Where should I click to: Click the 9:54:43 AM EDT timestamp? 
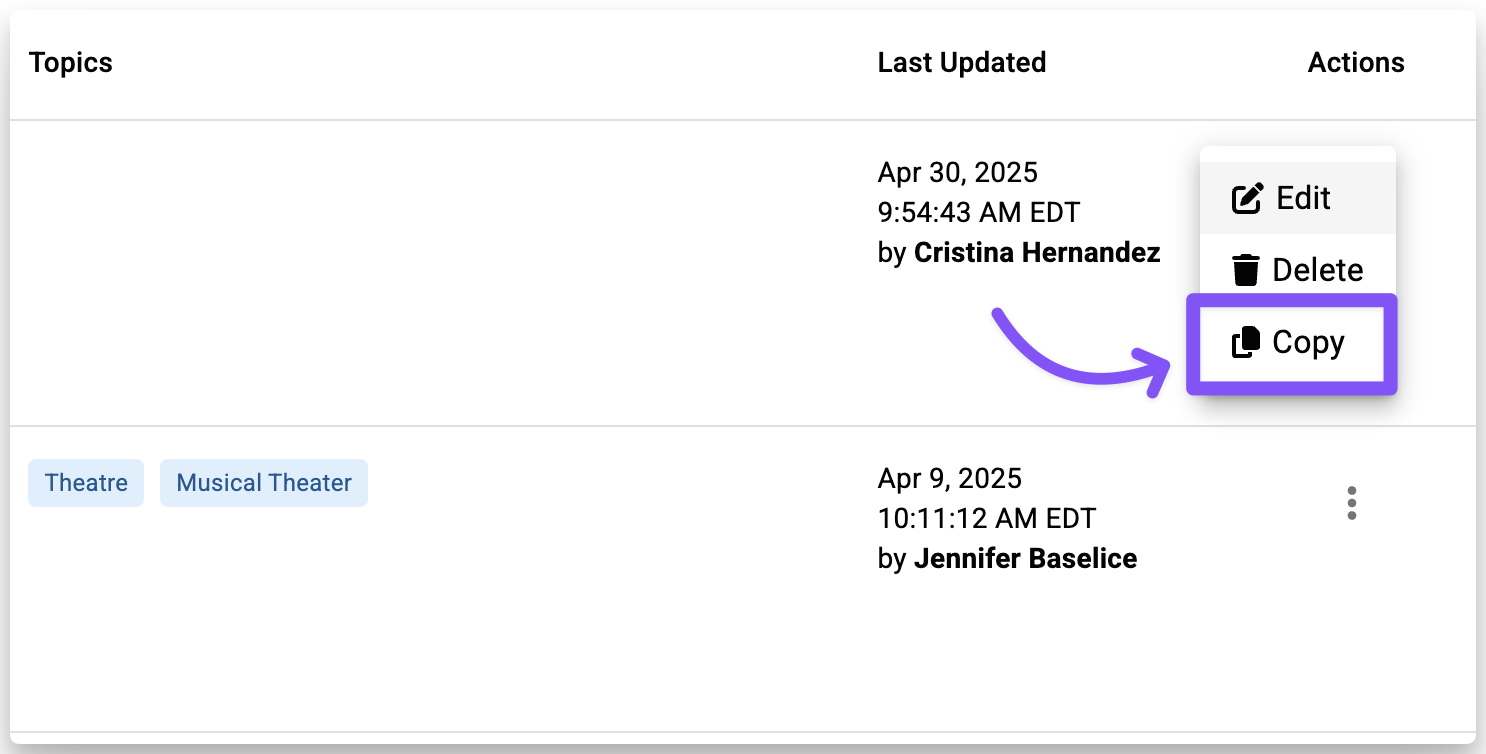tap(978, 213)
